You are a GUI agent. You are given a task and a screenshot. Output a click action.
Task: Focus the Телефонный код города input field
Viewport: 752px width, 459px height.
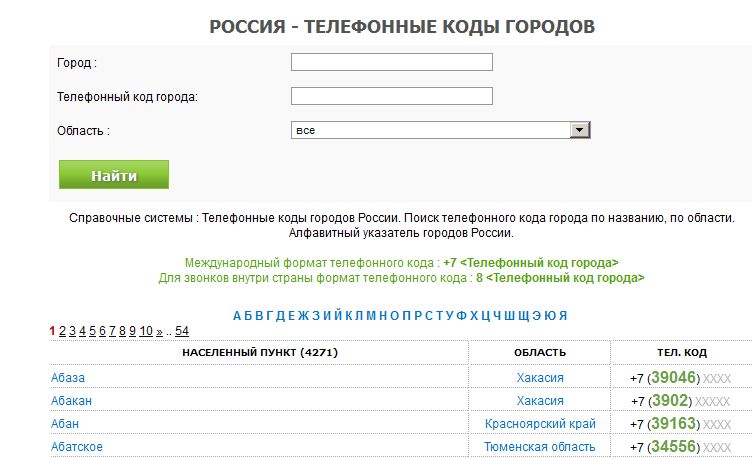391,96
